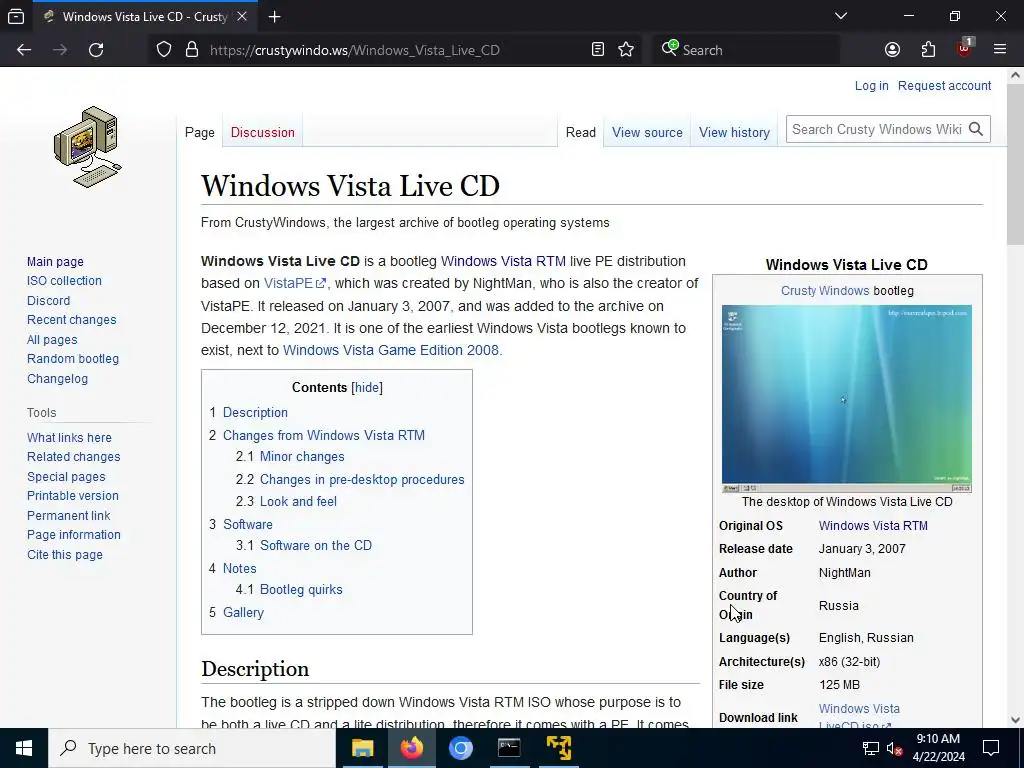
Task: Open Recent changes in sidebar
Action: click(72, 320)
